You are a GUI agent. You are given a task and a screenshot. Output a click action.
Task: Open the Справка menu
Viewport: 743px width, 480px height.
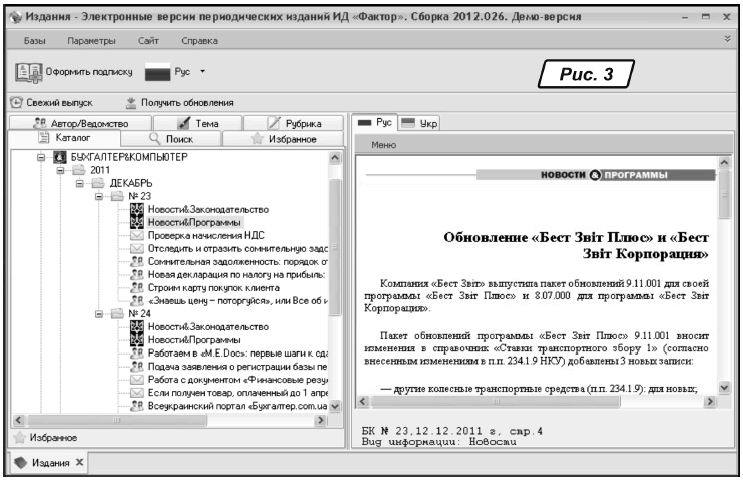(199, 40)
